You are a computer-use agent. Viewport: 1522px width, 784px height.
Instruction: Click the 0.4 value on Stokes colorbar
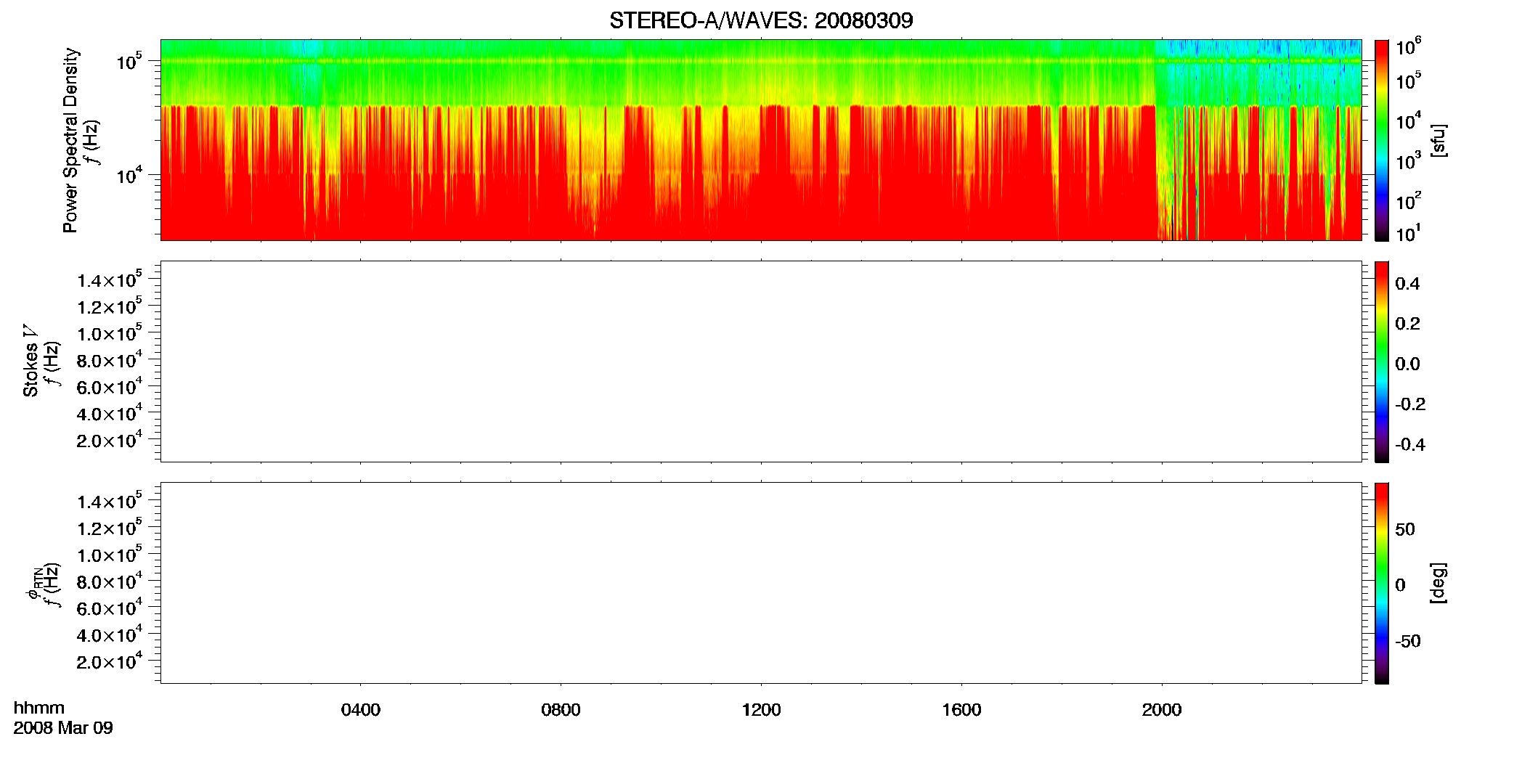pos(1407,284)
